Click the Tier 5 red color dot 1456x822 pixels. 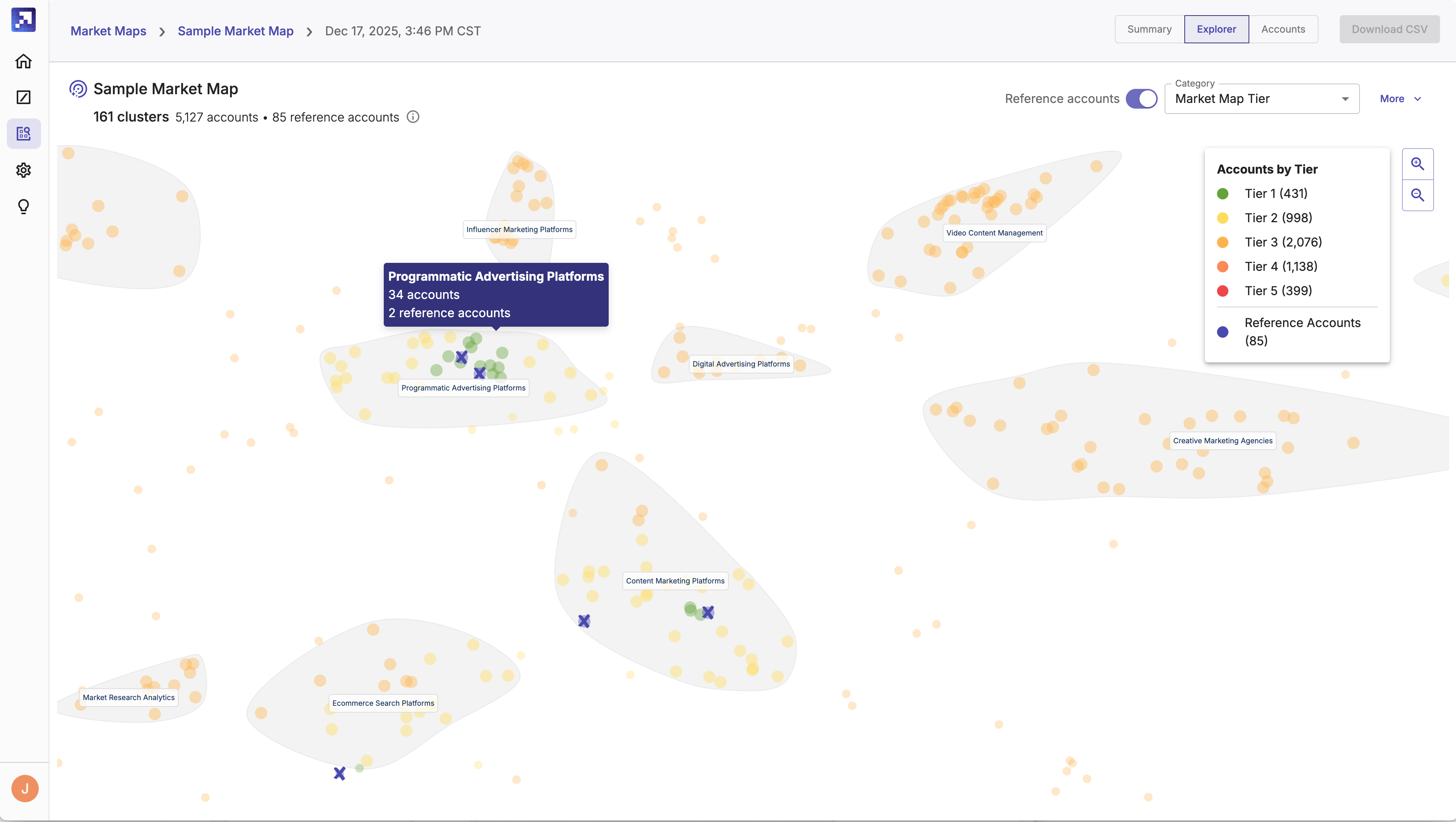[1223, 290]
